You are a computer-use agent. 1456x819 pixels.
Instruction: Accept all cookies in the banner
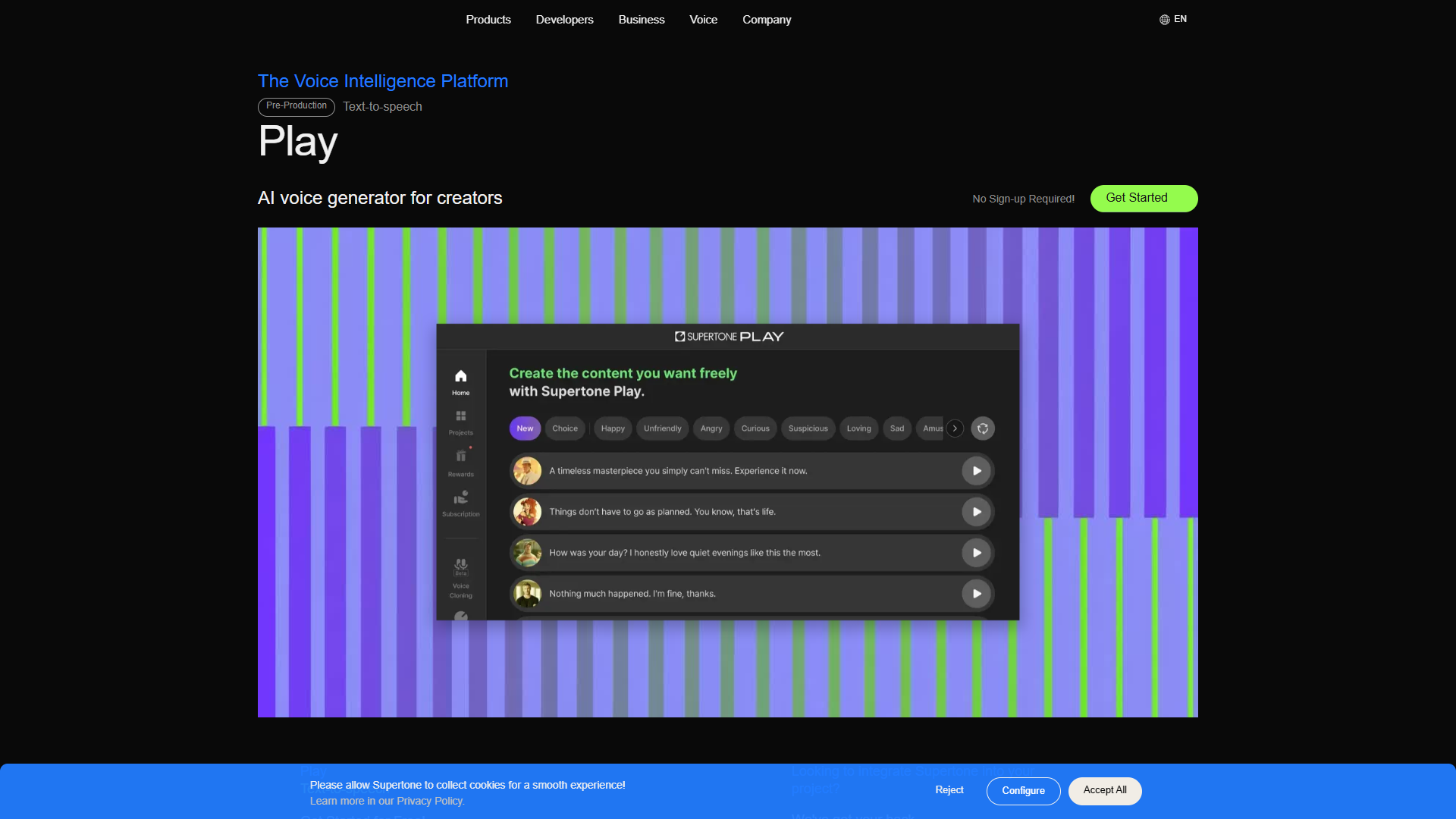coord(1105,791)
